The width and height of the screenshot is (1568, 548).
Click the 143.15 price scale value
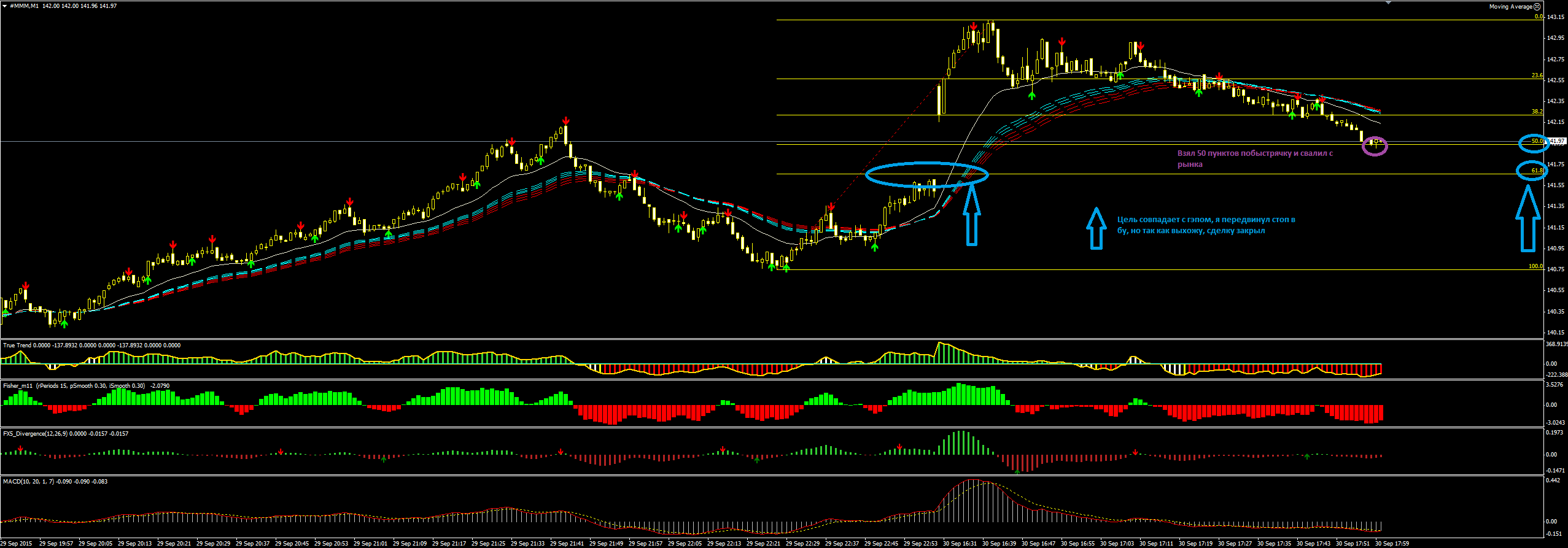point(1556,17)
